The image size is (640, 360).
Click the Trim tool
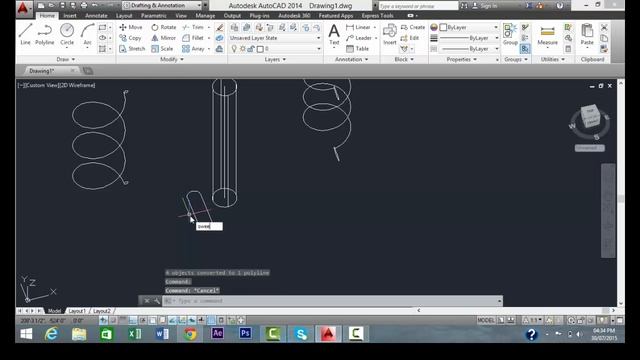click(193, 27)
